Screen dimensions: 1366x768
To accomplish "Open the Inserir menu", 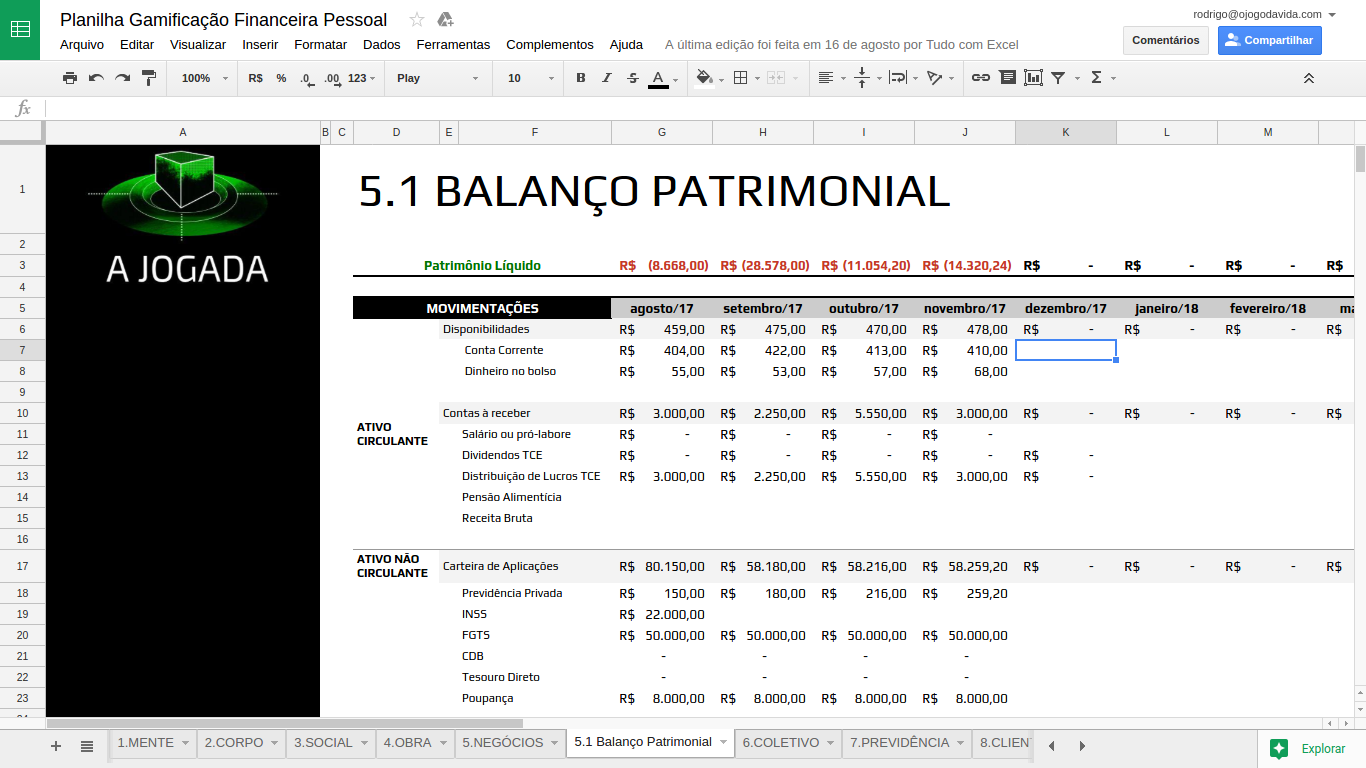I will (x=260, y=44).
